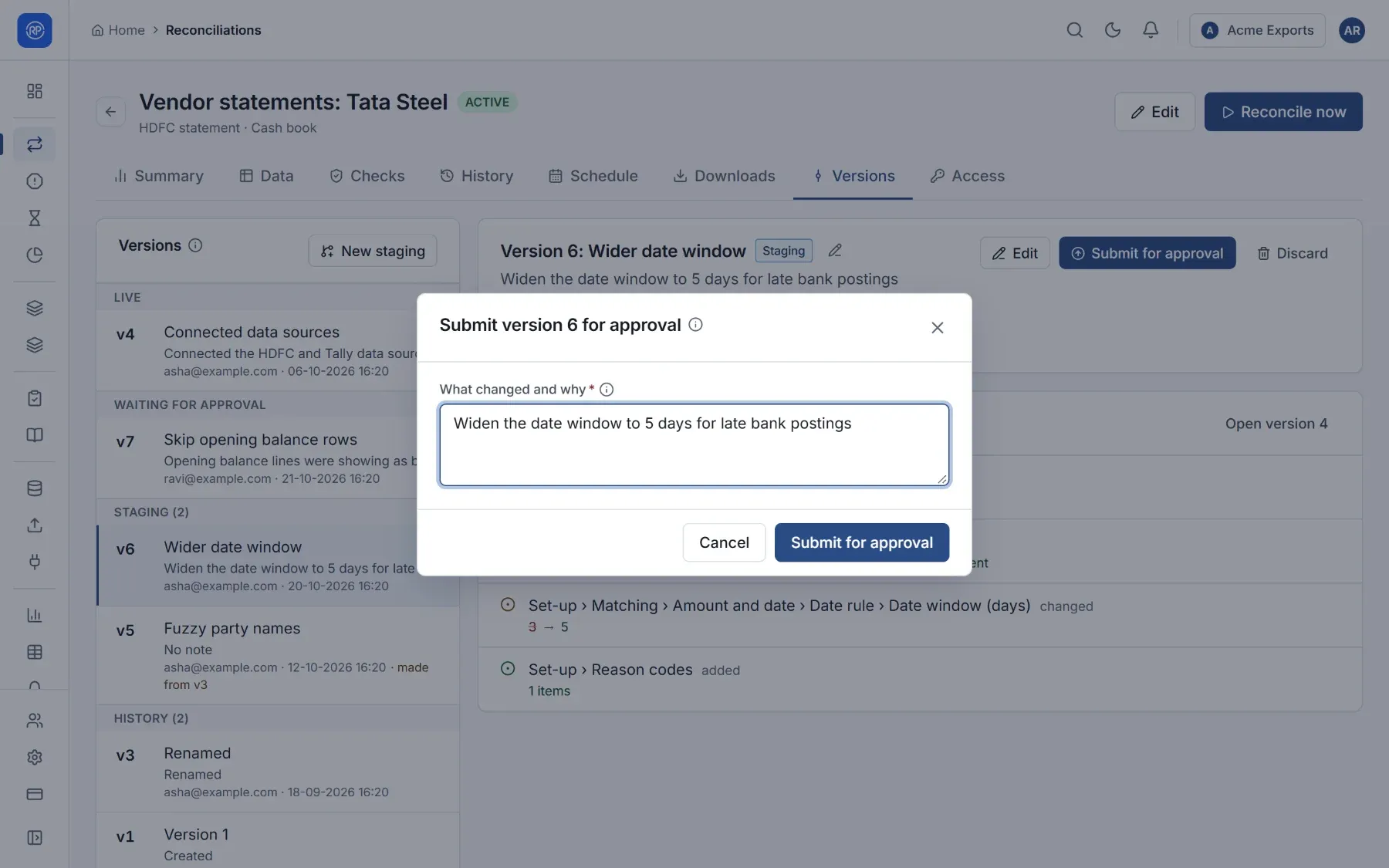Viewport: 1389px width, 868px height.
Task: Open the dashboard grid icon in sidebar
Action: [x=34, y=91]
